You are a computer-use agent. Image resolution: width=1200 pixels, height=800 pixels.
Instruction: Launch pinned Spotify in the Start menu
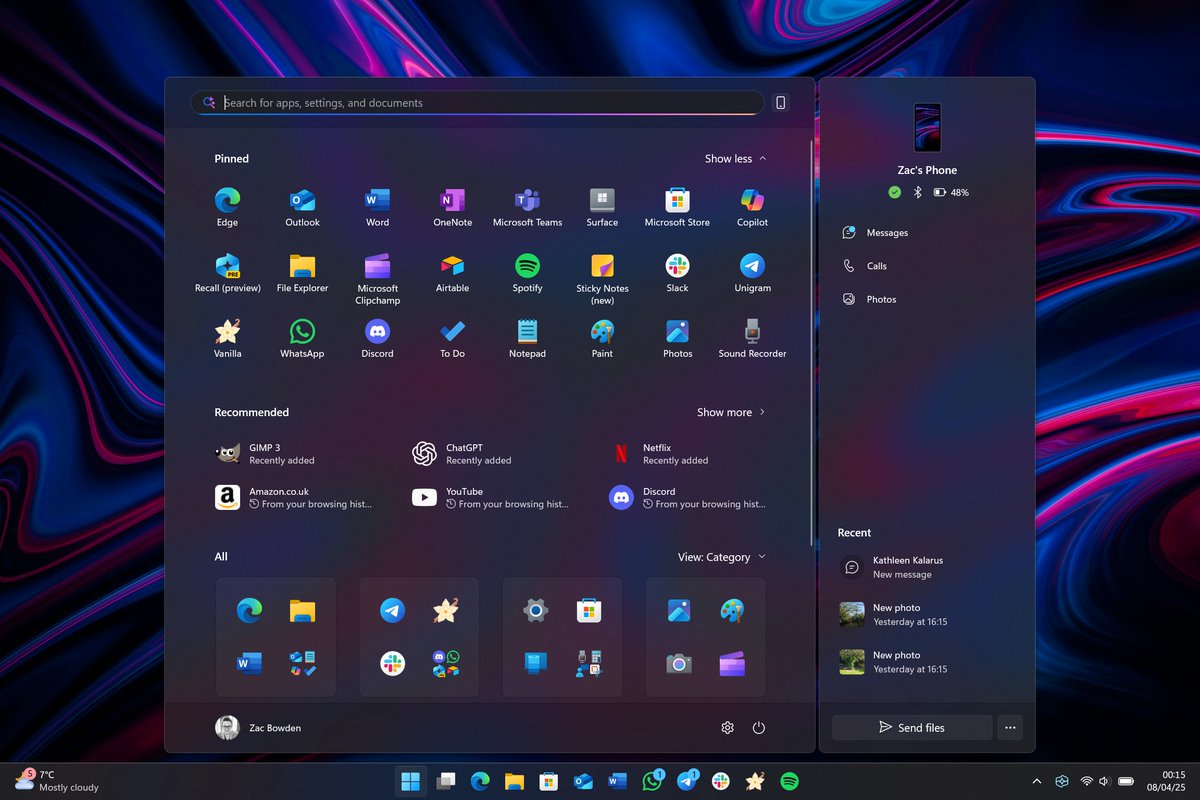527,273
